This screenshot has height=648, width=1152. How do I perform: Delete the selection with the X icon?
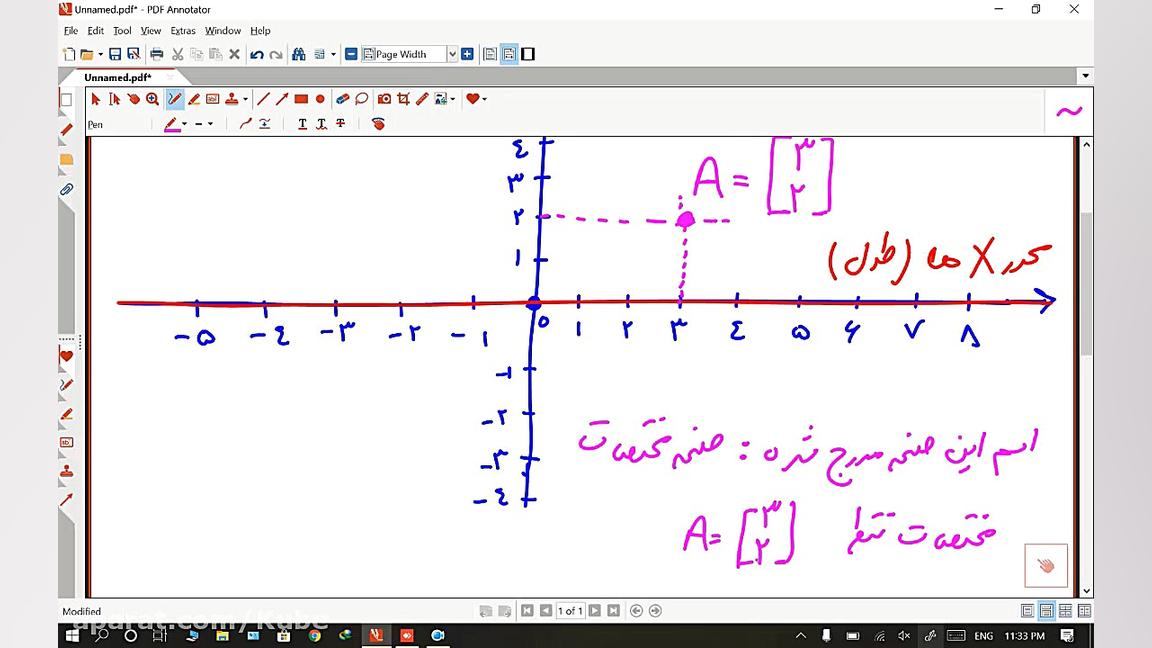[234, 54]
